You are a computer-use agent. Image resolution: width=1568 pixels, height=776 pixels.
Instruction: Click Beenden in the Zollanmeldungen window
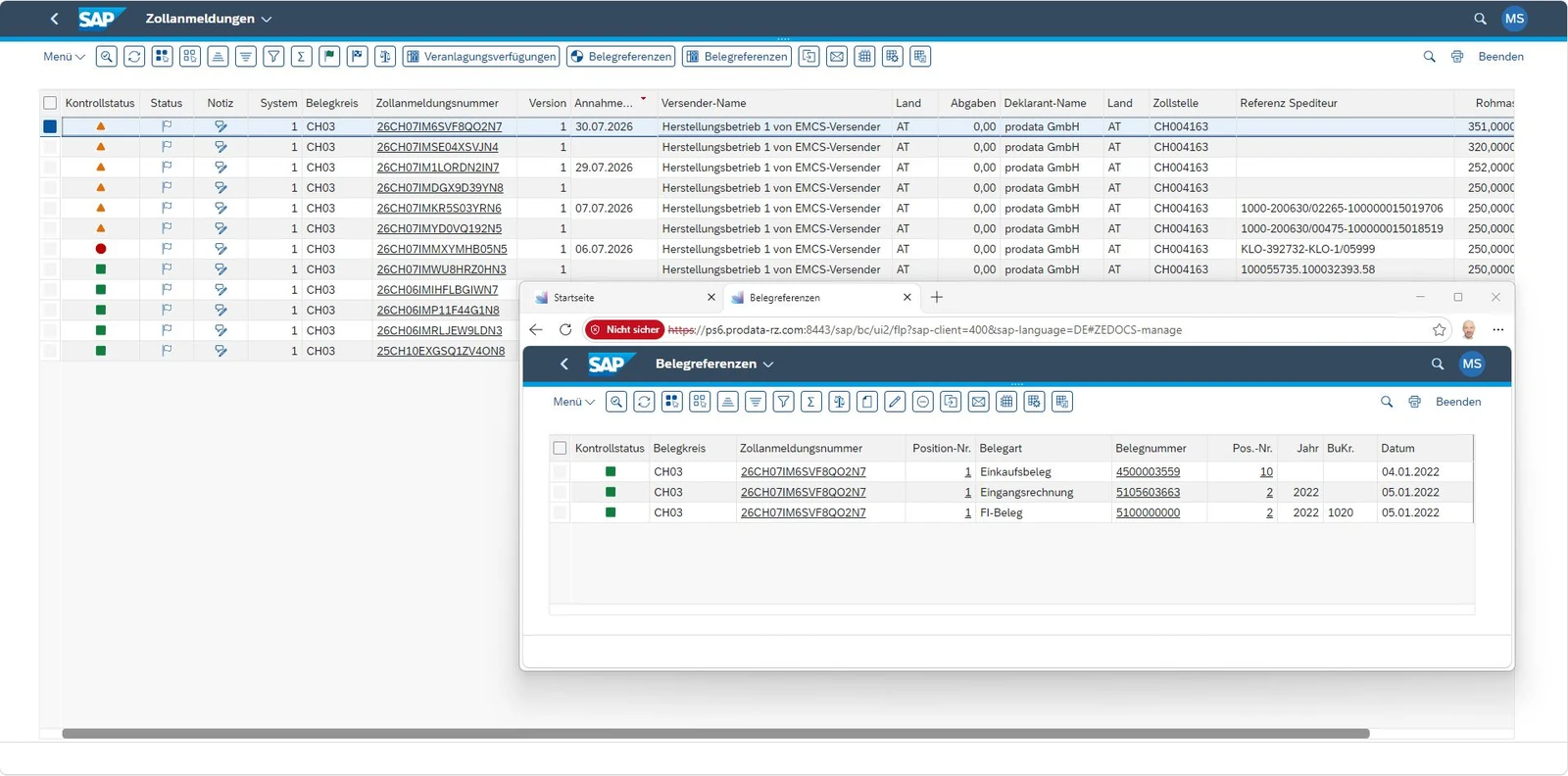1500,57
